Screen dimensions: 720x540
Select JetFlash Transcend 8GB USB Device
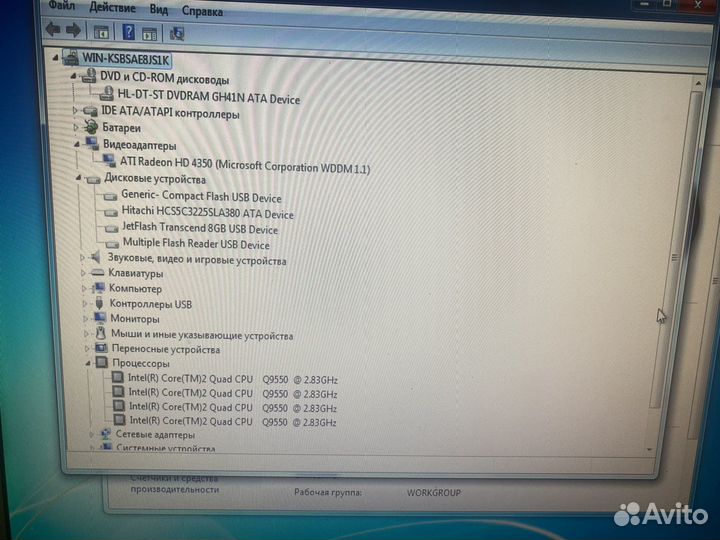click(200, 229)
